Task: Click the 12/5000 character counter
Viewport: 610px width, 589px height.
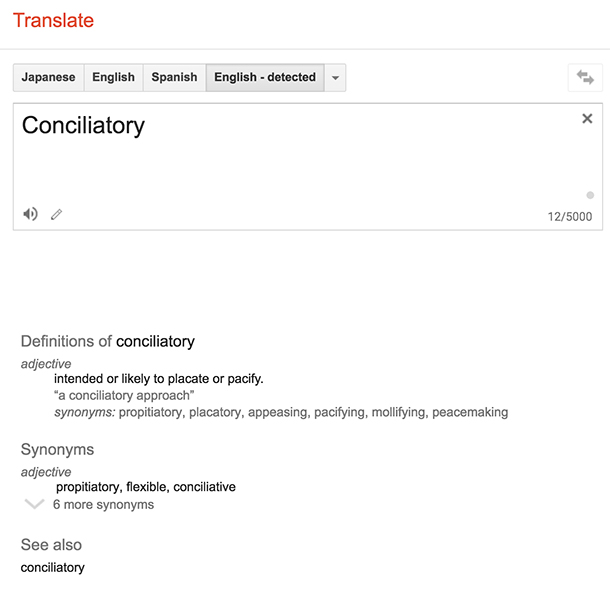Action: coord(570,216)
